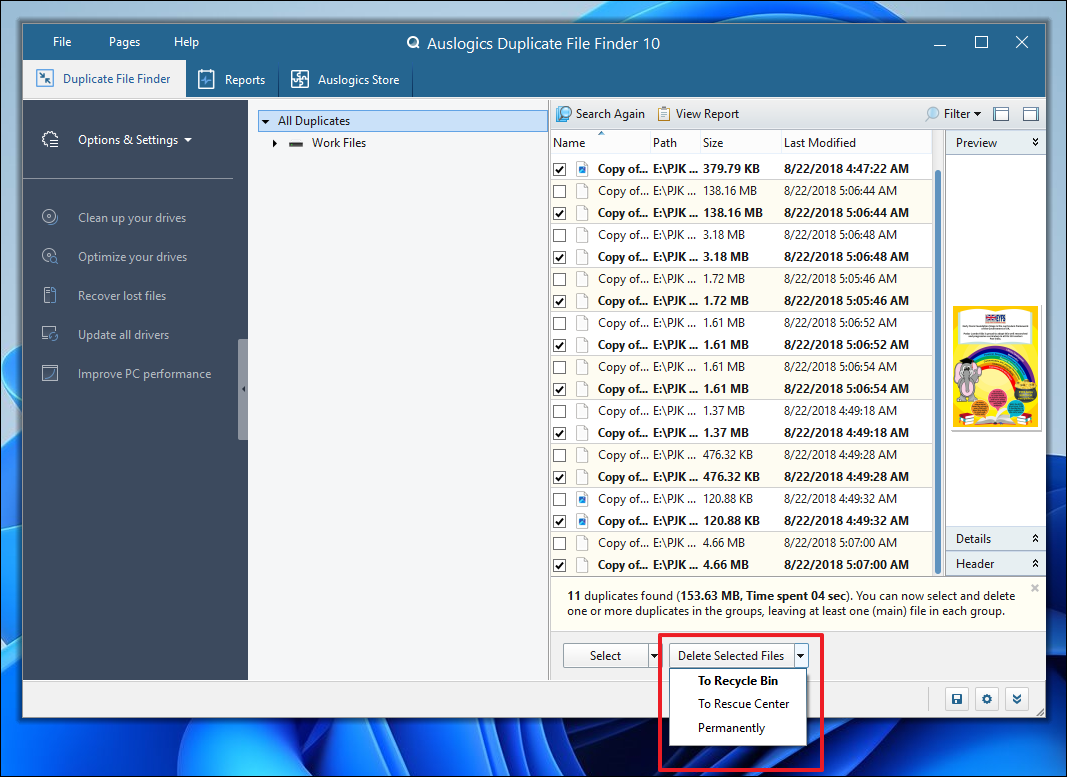This screenshot has height=777, width=1067.
Task: Click the Update all drivers icon
Action: coord(50,334)
